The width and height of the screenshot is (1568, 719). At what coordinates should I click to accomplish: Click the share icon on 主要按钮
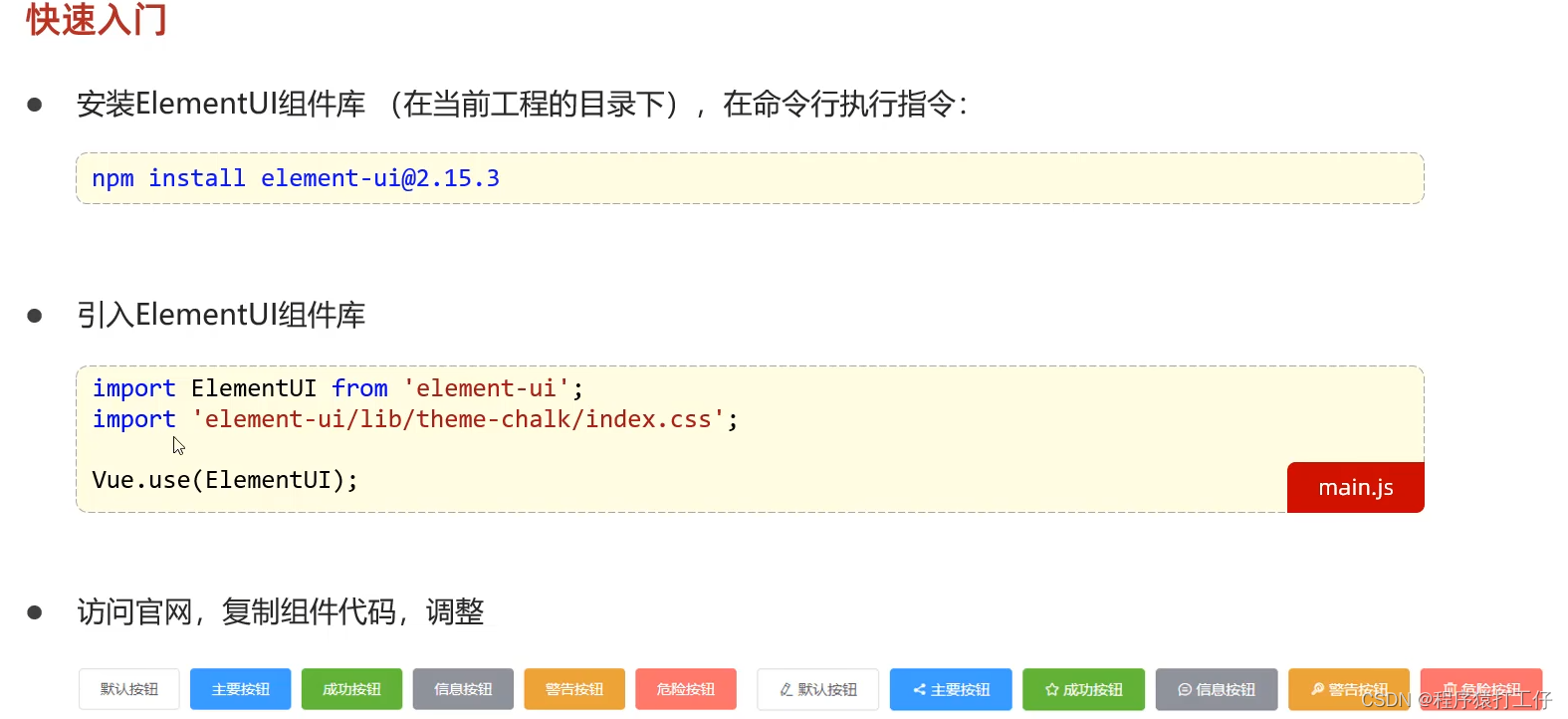(x=919, y=689)
